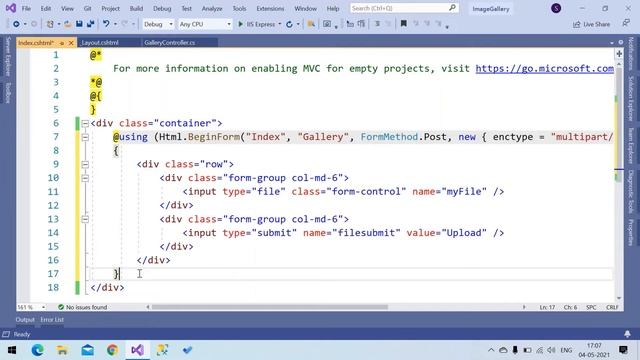The image size is (640, 360).
Task: Open the Any CPU platform dropdown
Action: pos(205,24)
